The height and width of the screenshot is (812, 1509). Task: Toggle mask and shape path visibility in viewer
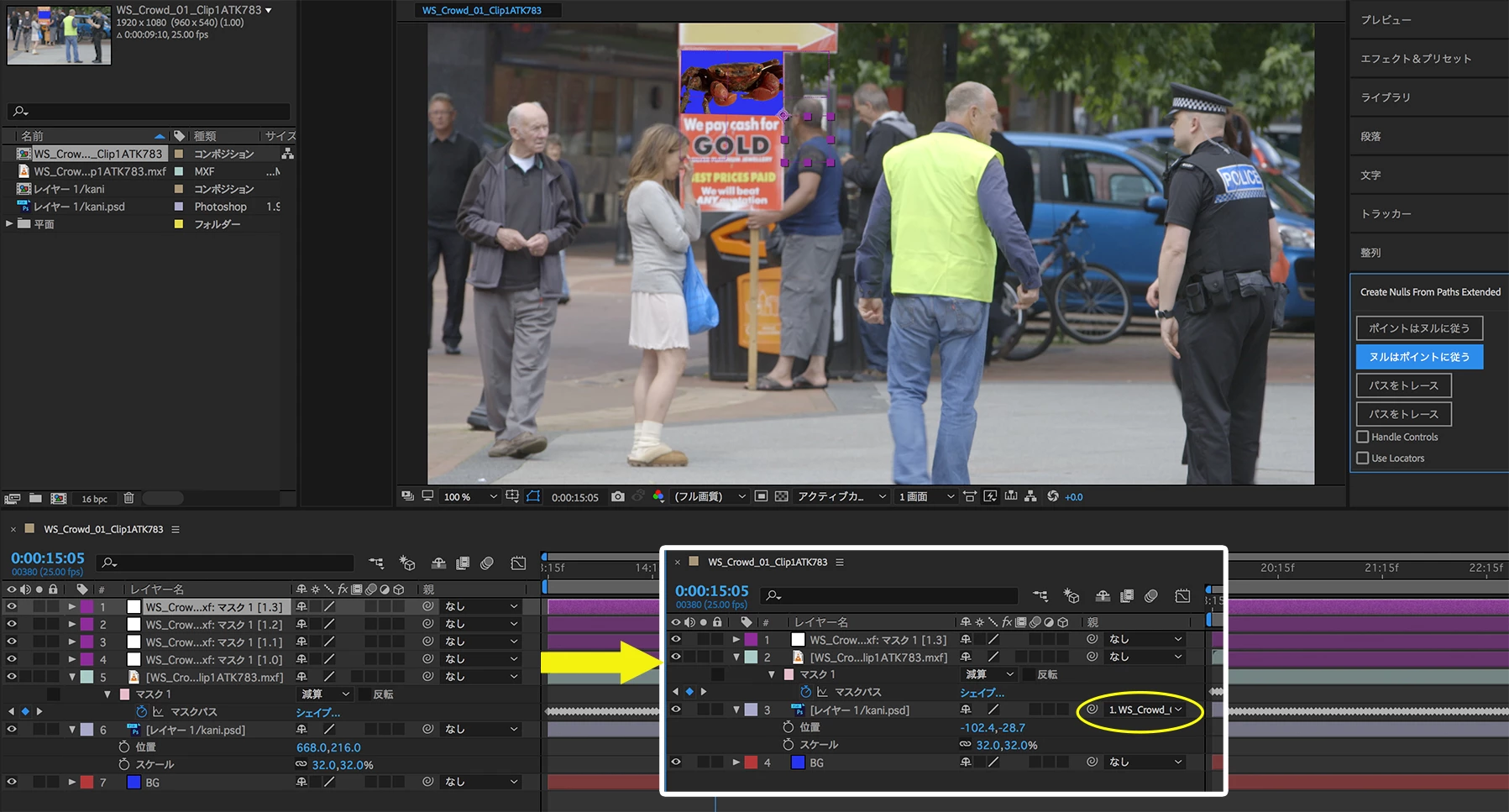tap(533, 496)
